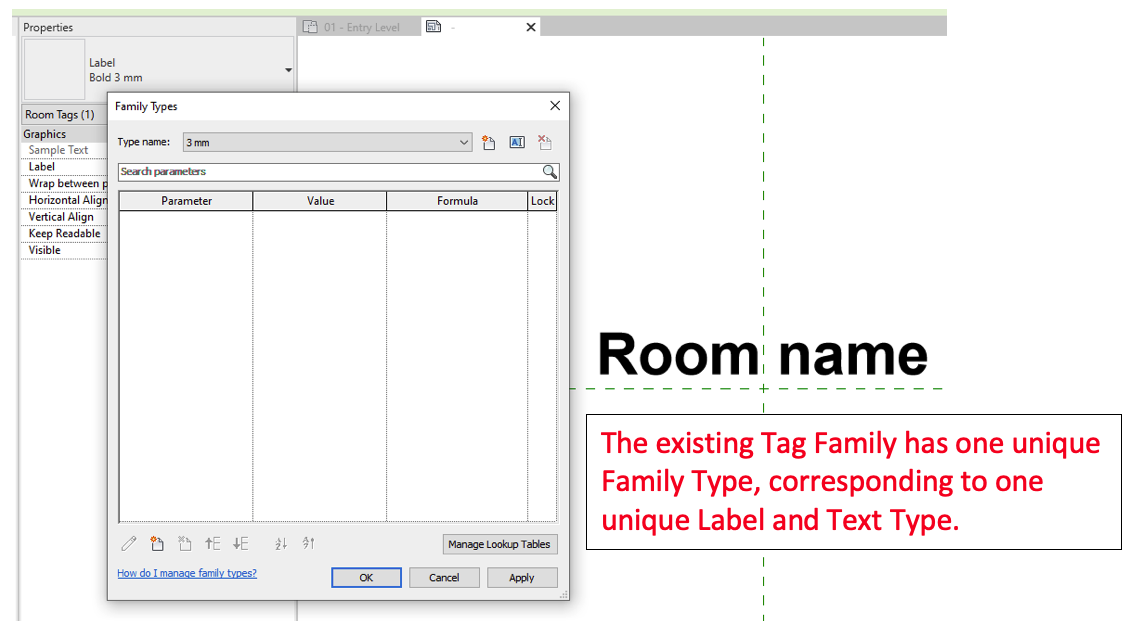Open the Room Tags (1) filter in Properties
This screenshot has width=1139, height=621.
65,115
